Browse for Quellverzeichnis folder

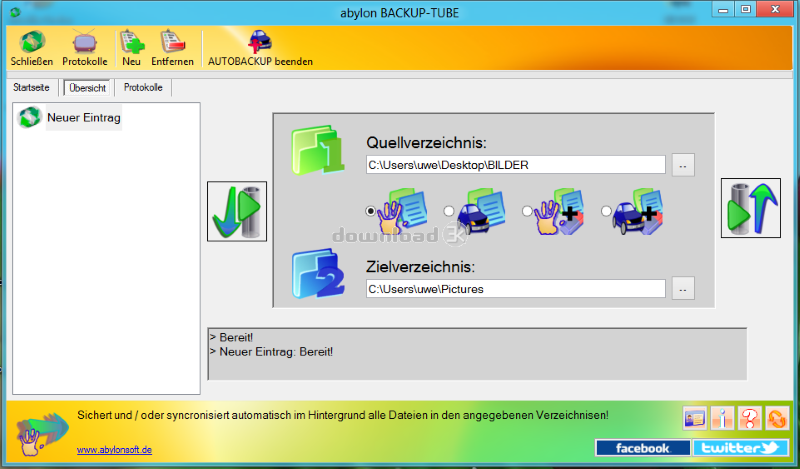[683, 165]
